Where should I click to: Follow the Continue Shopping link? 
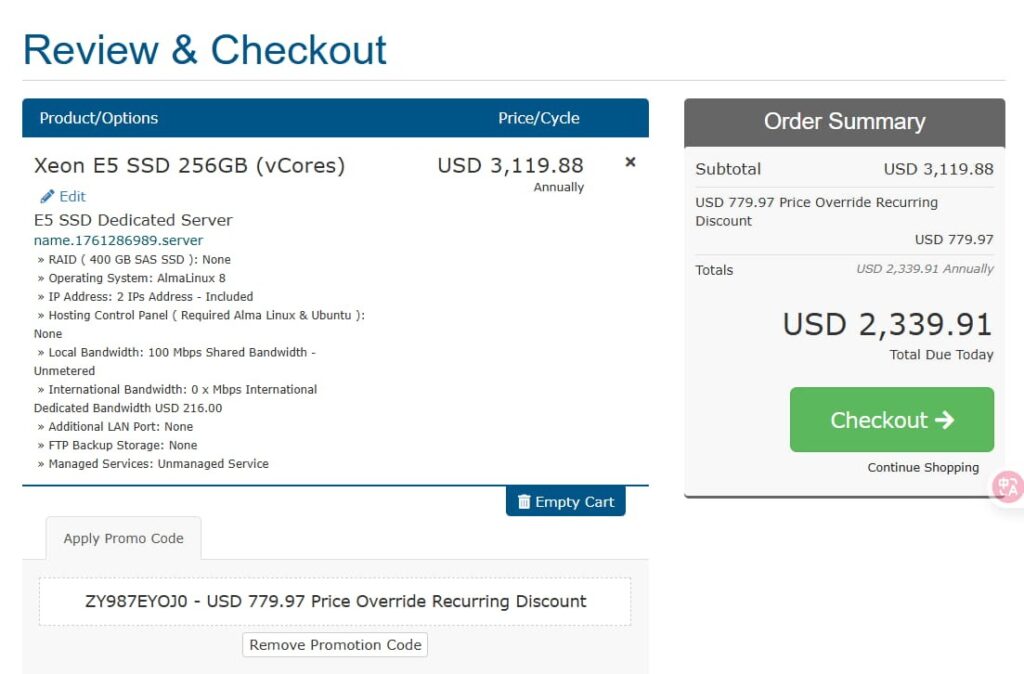(x=923, y=467)
